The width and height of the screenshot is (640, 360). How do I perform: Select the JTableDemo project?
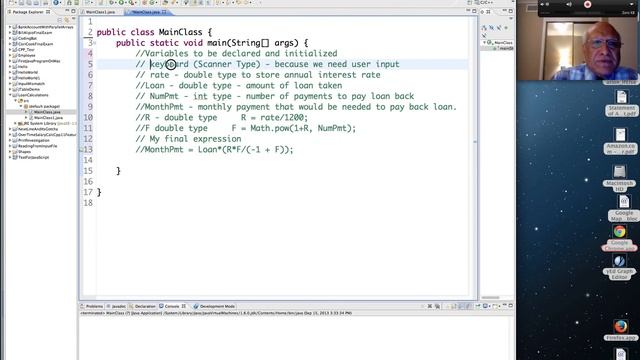tap(29, 89)
